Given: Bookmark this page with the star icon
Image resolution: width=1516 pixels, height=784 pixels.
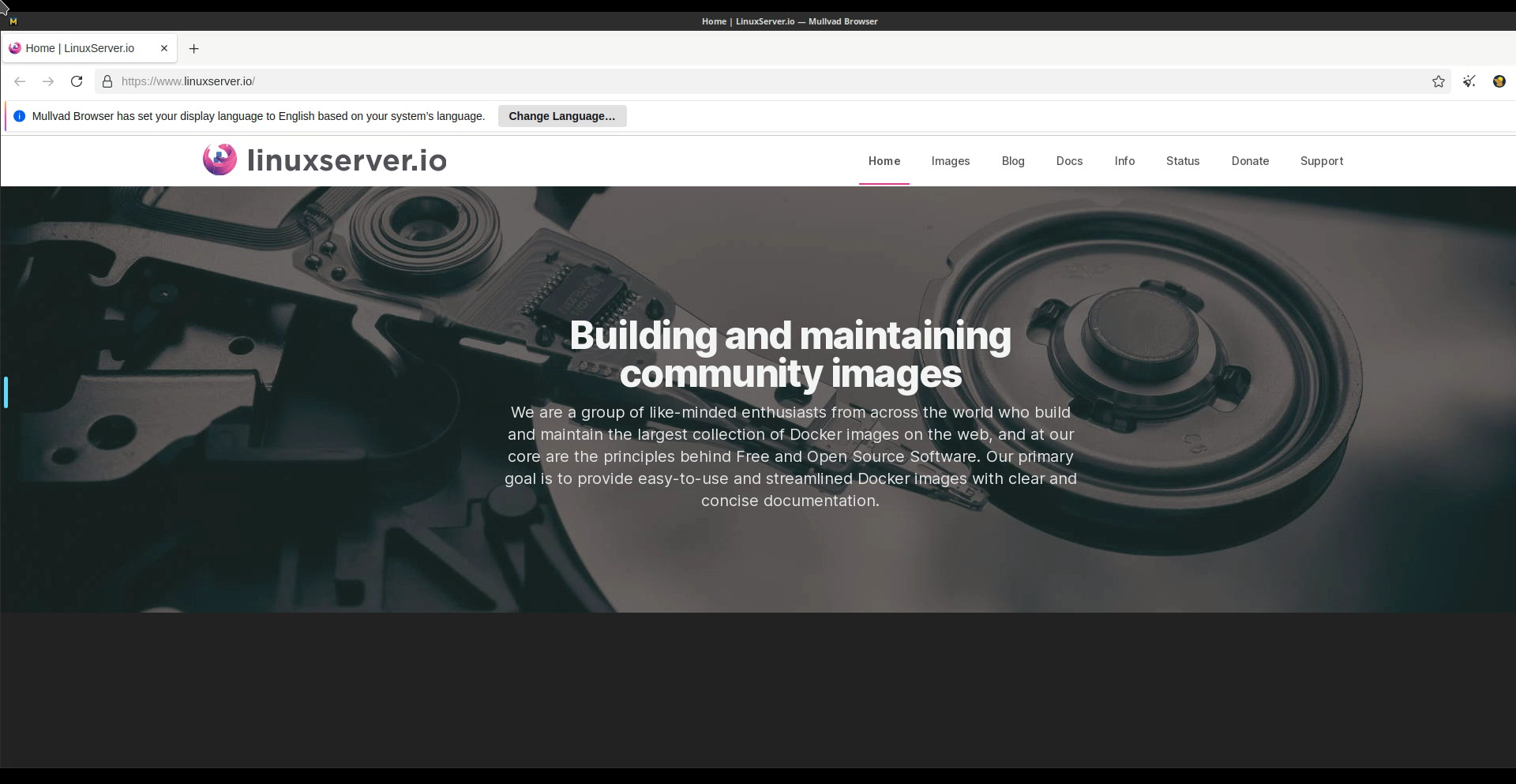Looking at the screenshot, I should pyautogui.click(x=1438, y=81).
